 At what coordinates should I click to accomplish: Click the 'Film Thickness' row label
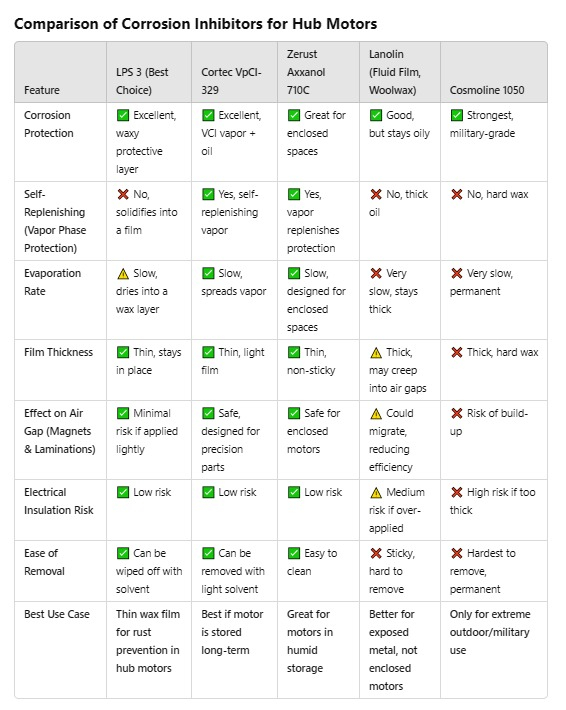[58, 352]
